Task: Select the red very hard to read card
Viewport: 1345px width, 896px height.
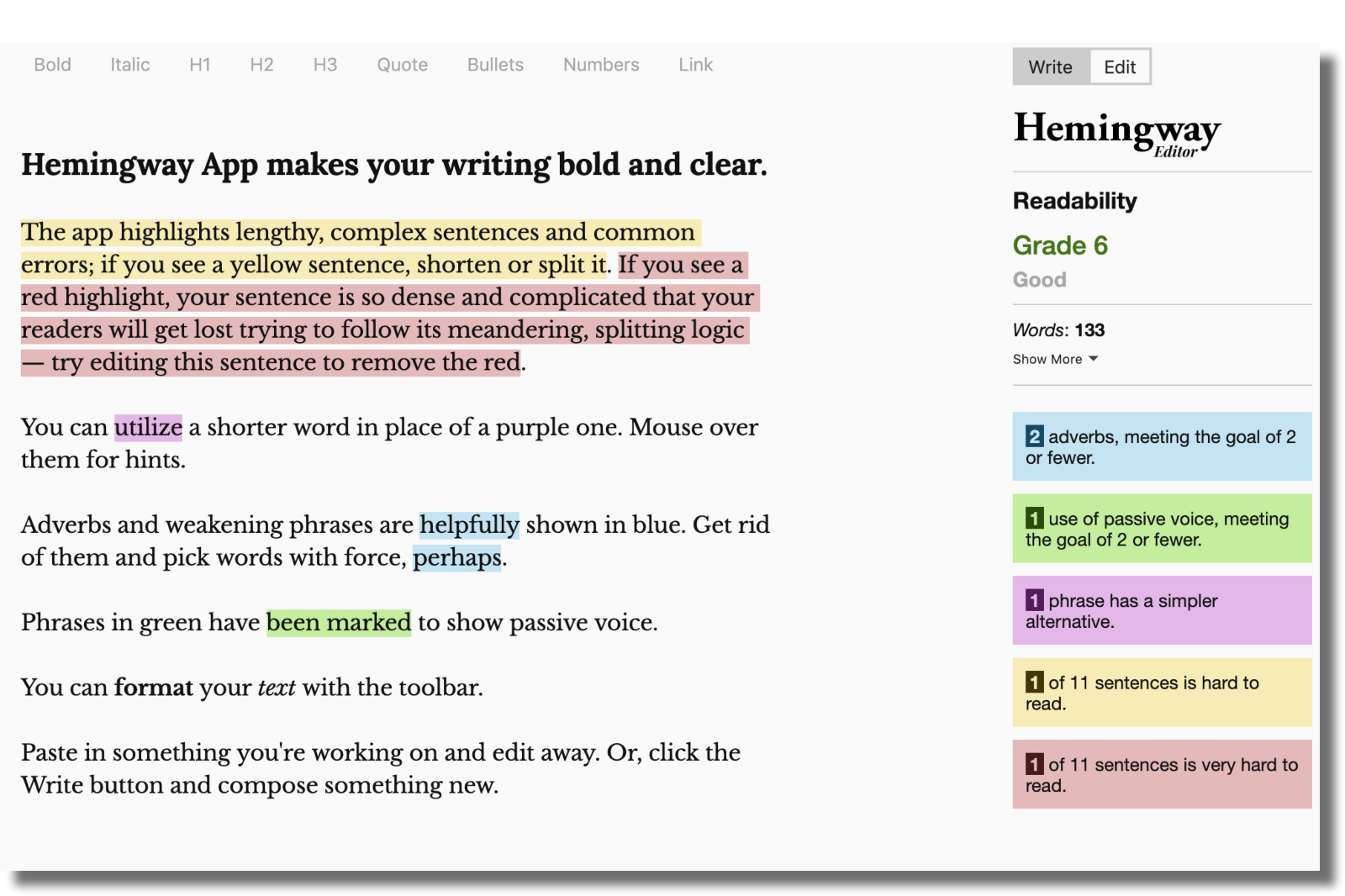Action: pos(1162,774)
